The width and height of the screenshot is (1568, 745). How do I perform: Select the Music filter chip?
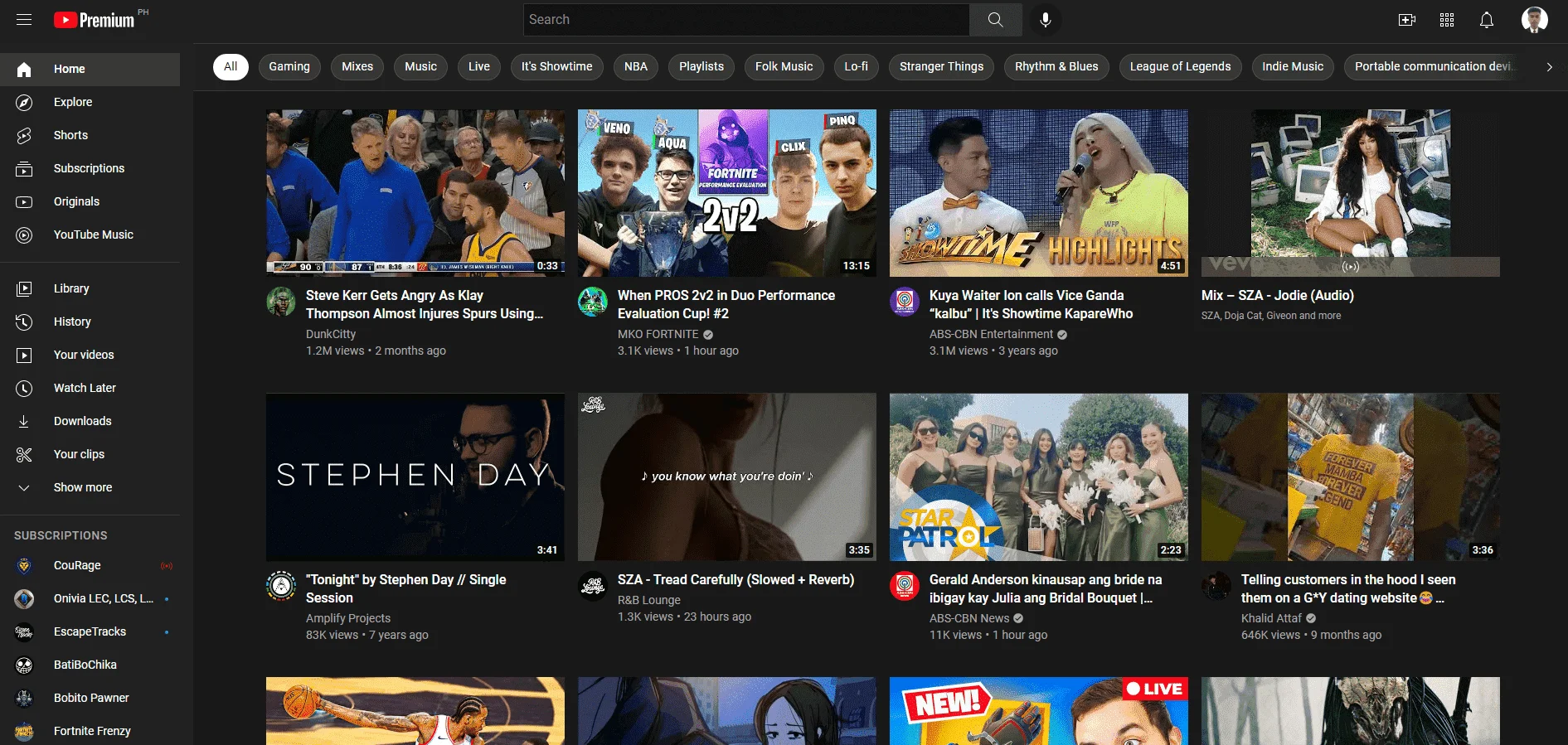[420, 67]
